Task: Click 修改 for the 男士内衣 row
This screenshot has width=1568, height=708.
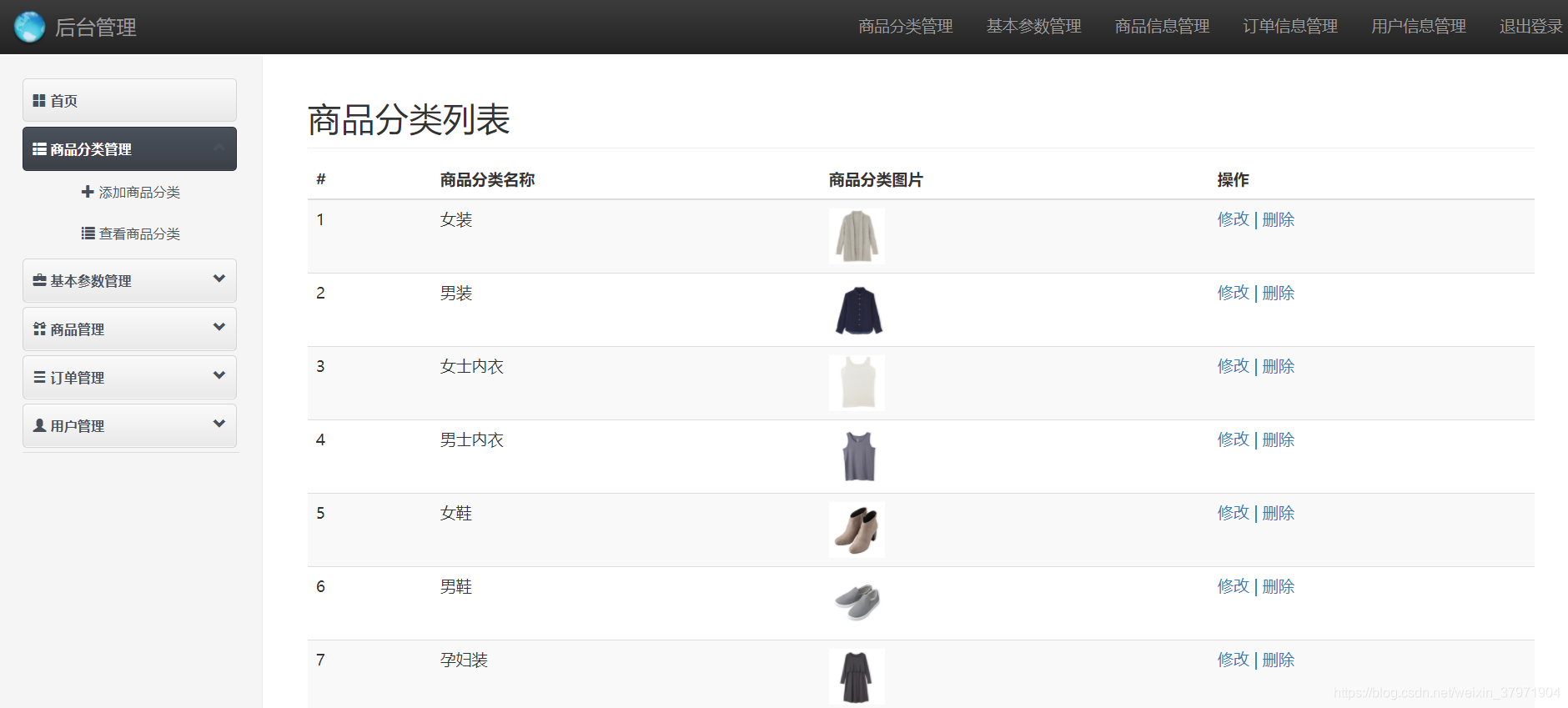Action: (x=1234, y=439)
